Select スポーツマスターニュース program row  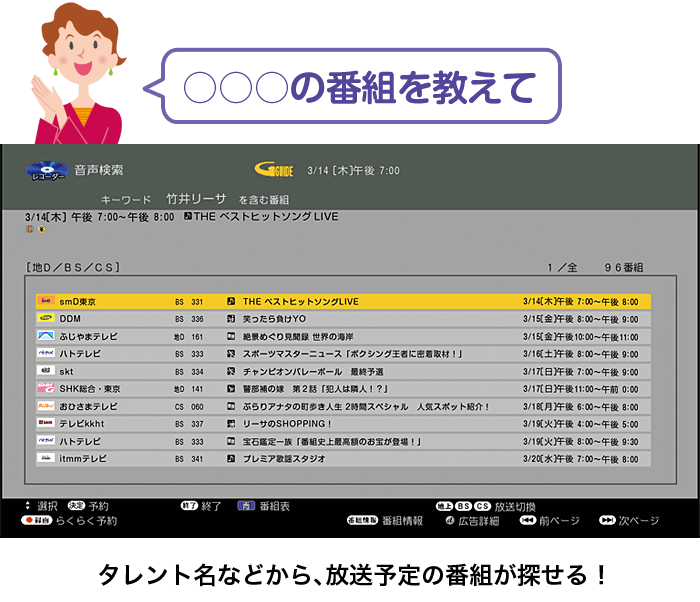tap(343, 354)
